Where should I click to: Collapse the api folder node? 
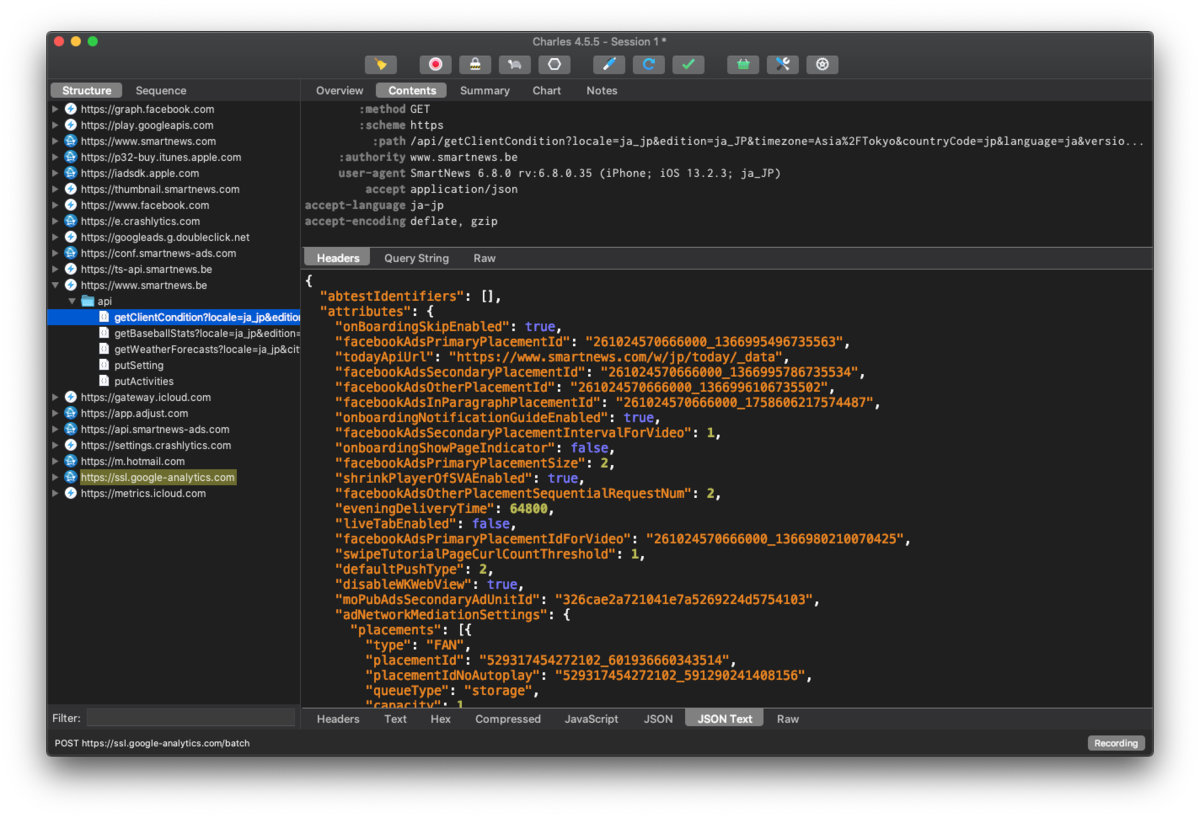point(72,301)
